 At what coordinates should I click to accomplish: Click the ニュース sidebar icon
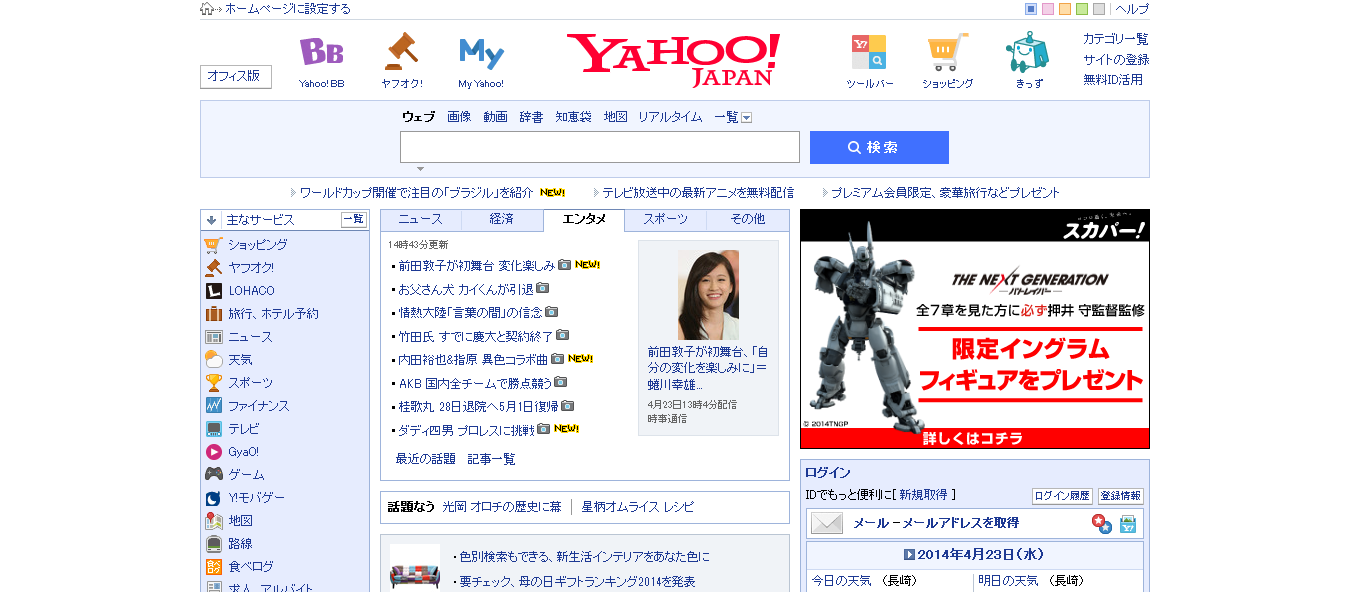tap(213, 337)
